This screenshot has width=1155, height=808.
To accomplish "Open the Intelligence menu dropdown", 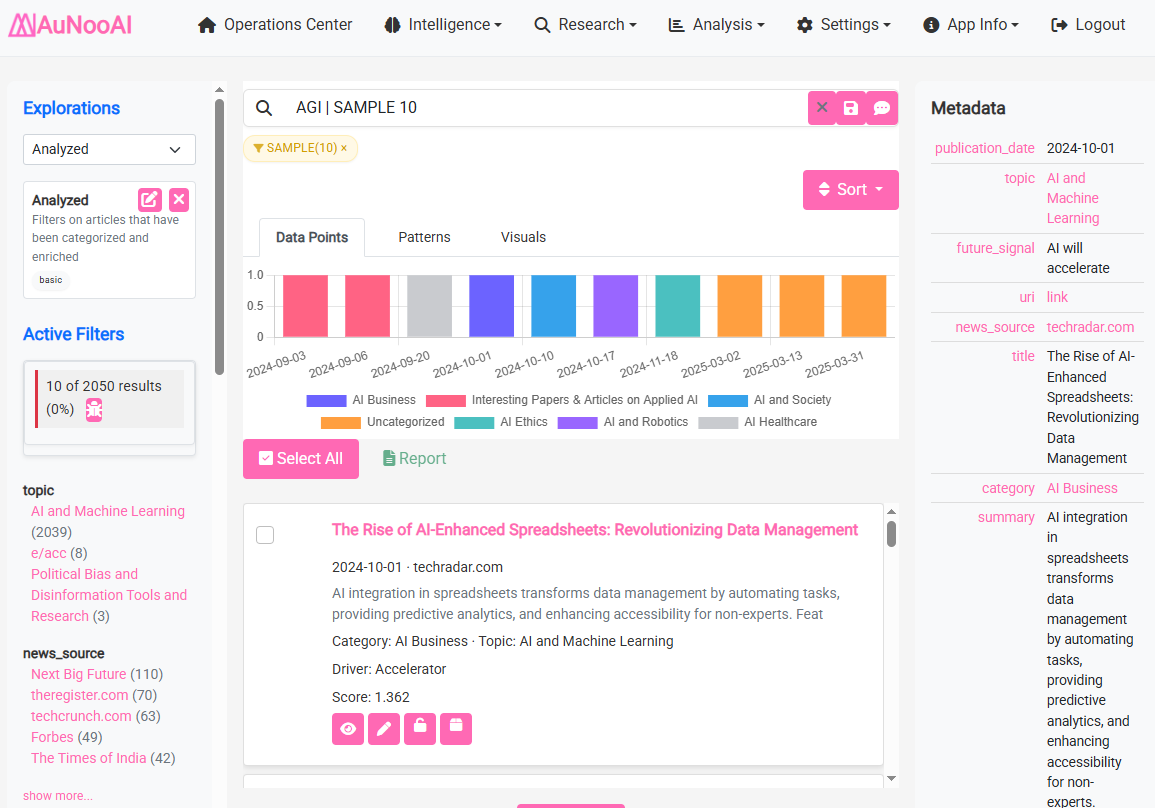I will 443,25.
